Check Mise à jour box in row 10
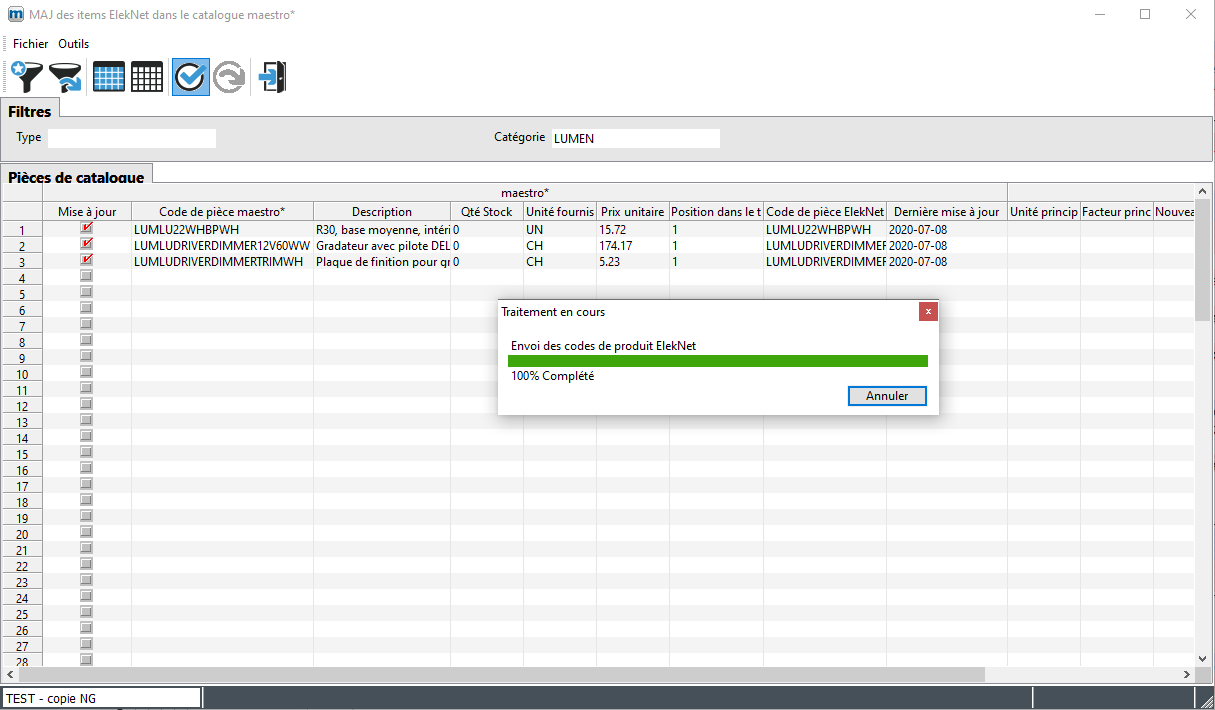 click(86, 372)
